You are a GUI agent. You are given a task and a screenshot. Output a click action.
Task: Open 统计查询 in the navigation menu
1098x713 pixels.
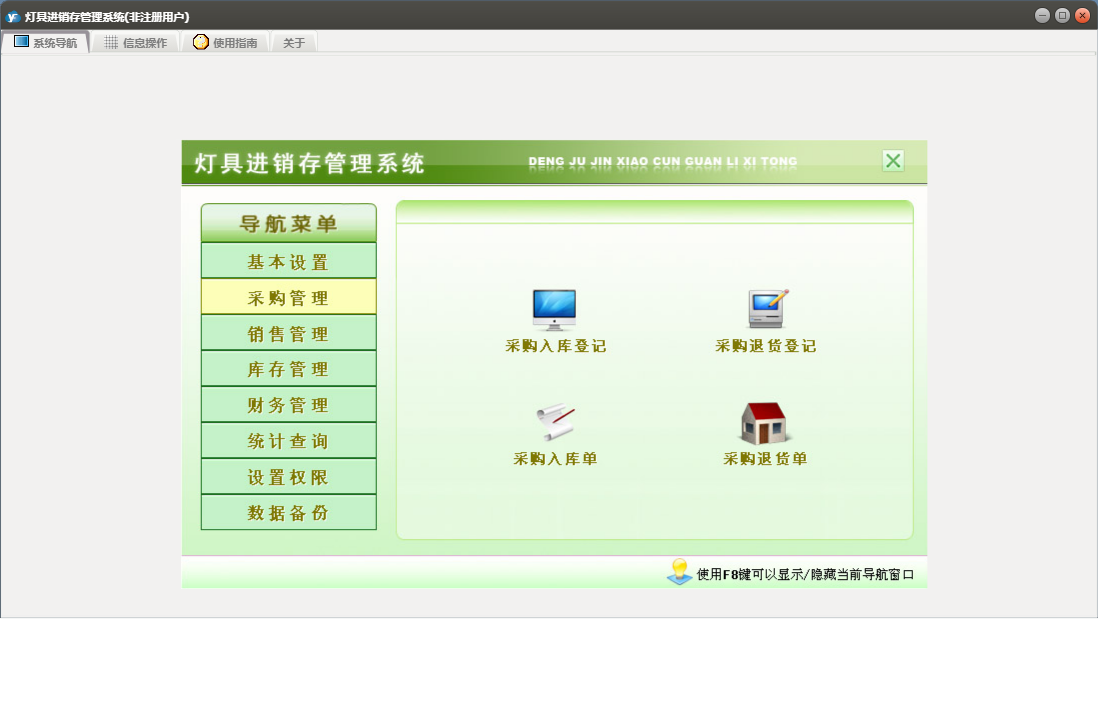[x=289, y=441]
